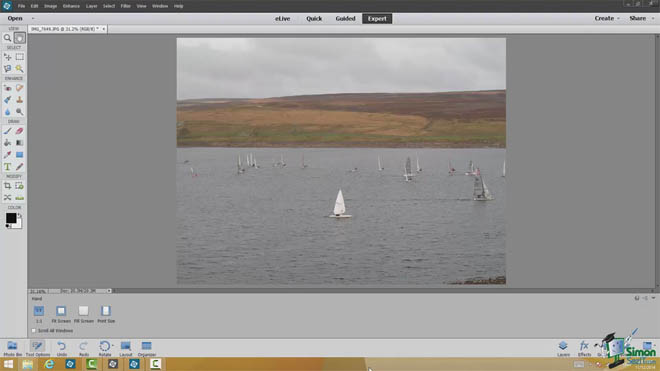Screen dimensions: 660x371
Task: Open the Layers panel icon
Action: [563, 348]
